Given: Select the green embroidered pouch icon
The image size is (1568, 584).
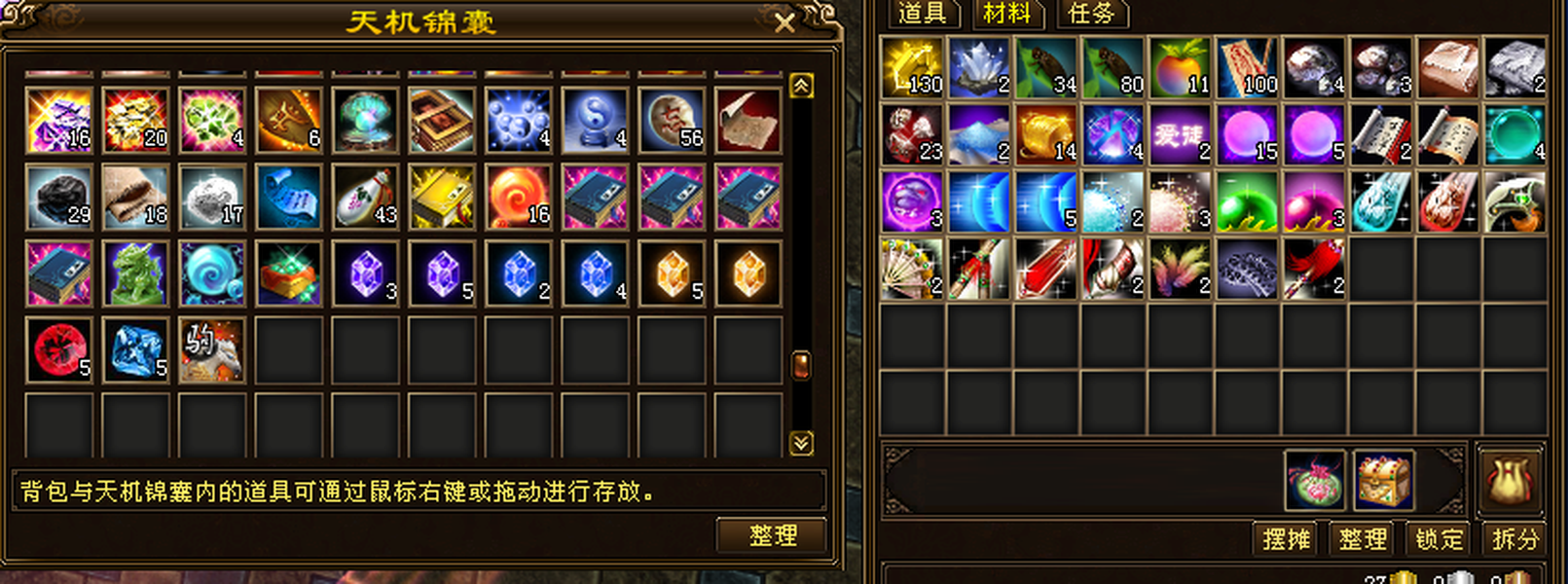Looking at the screenshot, I should [x=1315, y=480].
